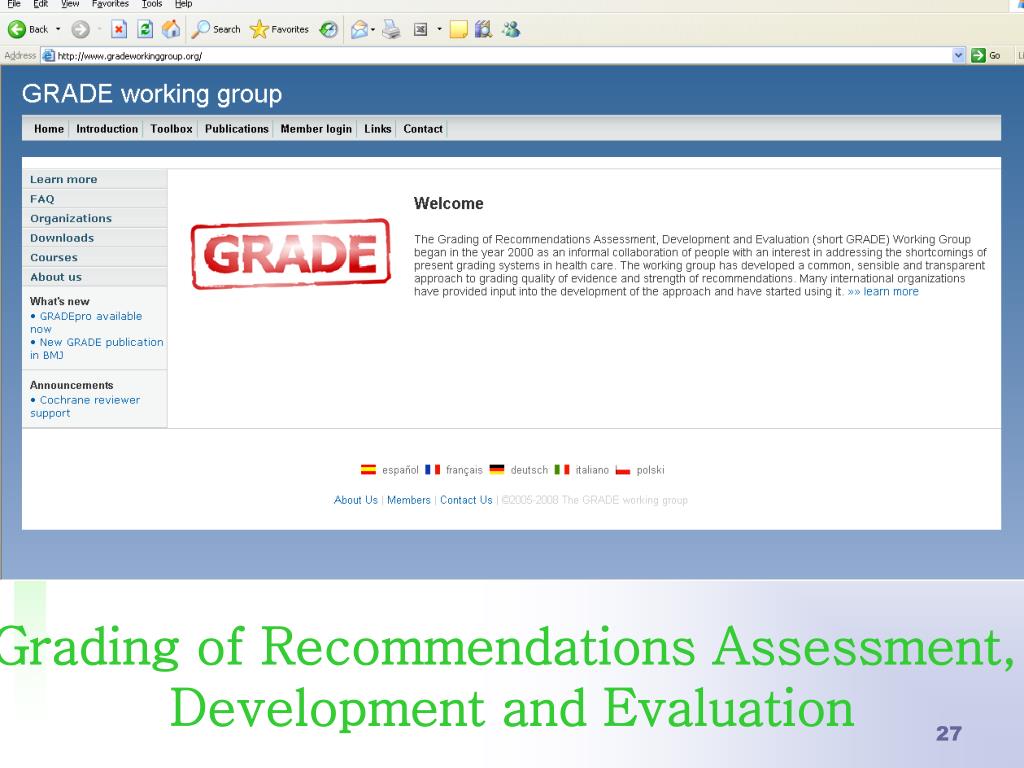Open the Edit icon dropdown arrow
This screenshot has height=768, width=1024.
439,29
